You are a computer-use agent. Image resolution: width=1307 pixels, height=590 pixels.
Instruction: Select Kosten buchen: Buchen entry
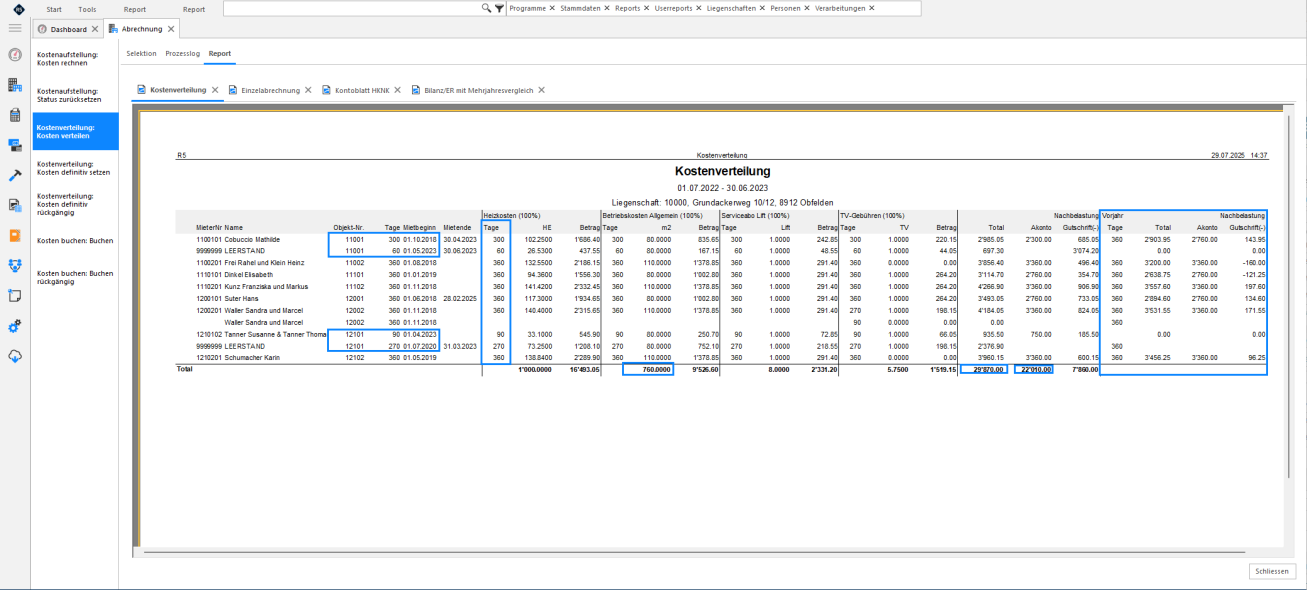[74, 241]
